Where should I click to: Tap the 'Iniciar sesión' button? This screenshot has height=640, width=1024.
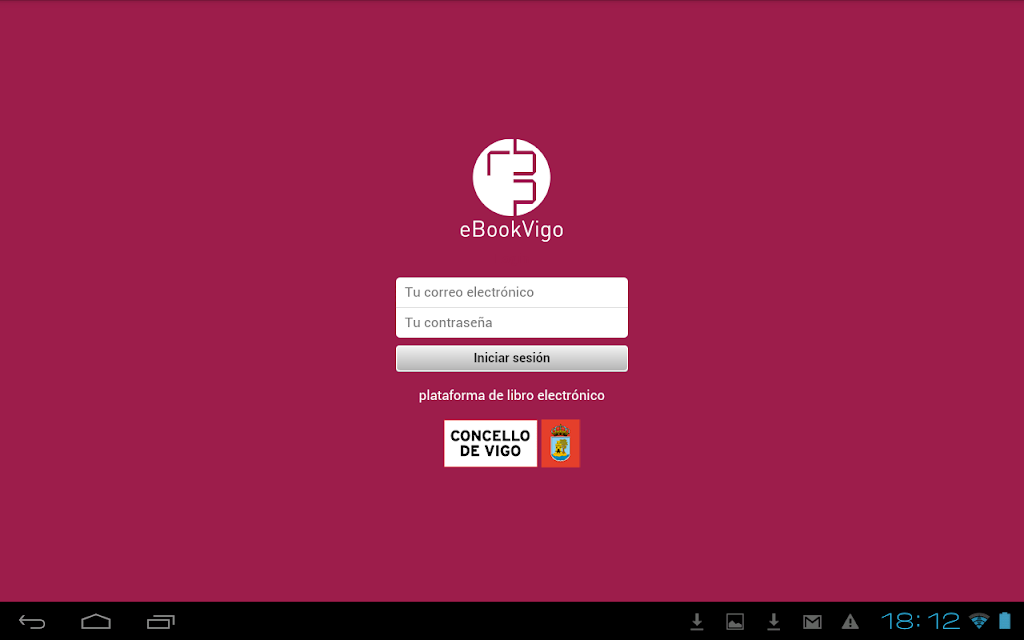[x=511, y=358]
